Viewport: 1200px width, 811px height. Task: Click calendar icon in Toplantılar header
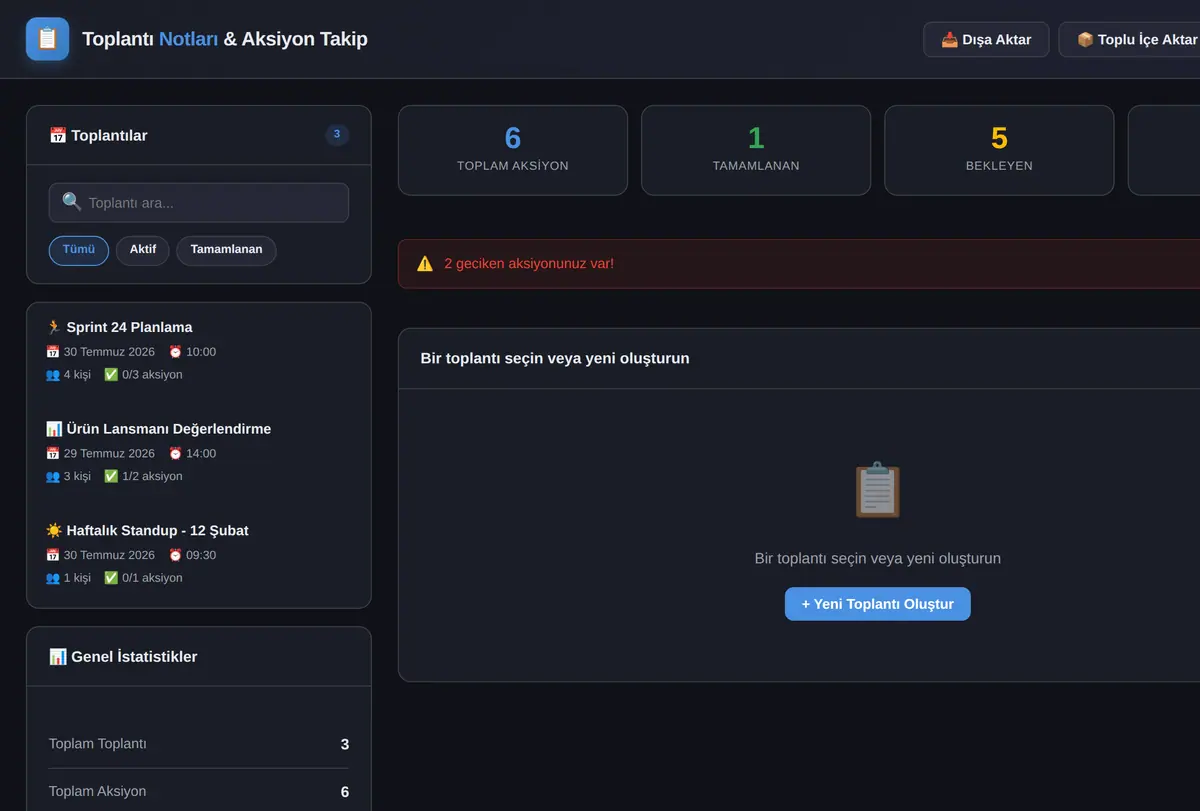click(58, 135)
